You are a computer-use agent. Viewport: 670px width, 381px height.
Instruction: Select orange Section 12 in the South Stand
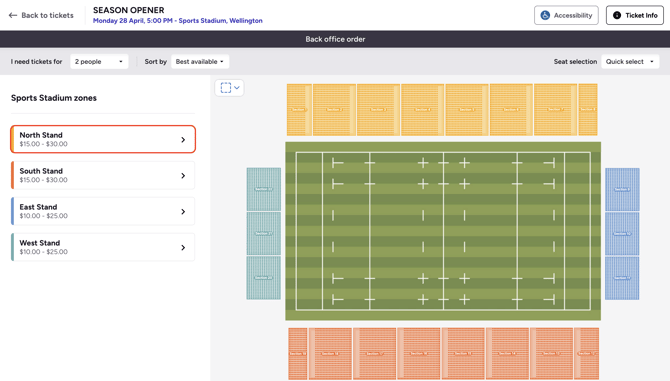click(587, 354)
